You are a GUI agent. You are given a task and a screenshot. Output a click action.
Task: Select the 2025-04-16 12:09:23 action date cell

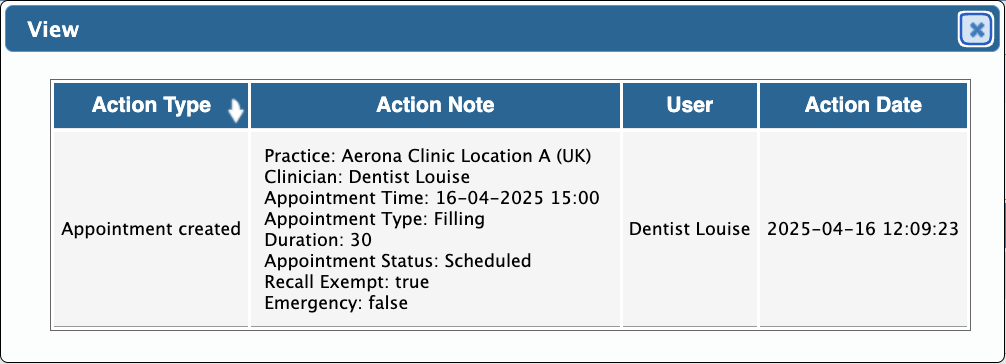[x=863, y=229]
